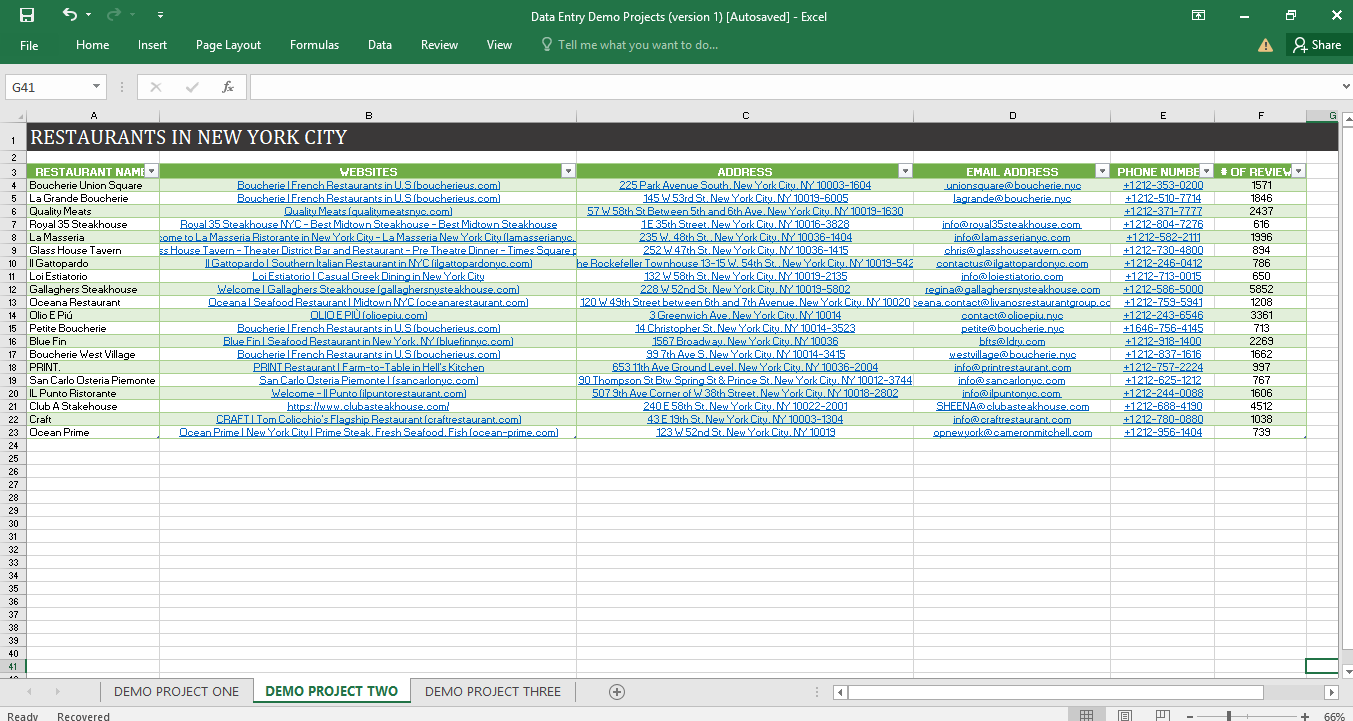
Task: Click the Redo arrow icon
Action: (114, 15)
